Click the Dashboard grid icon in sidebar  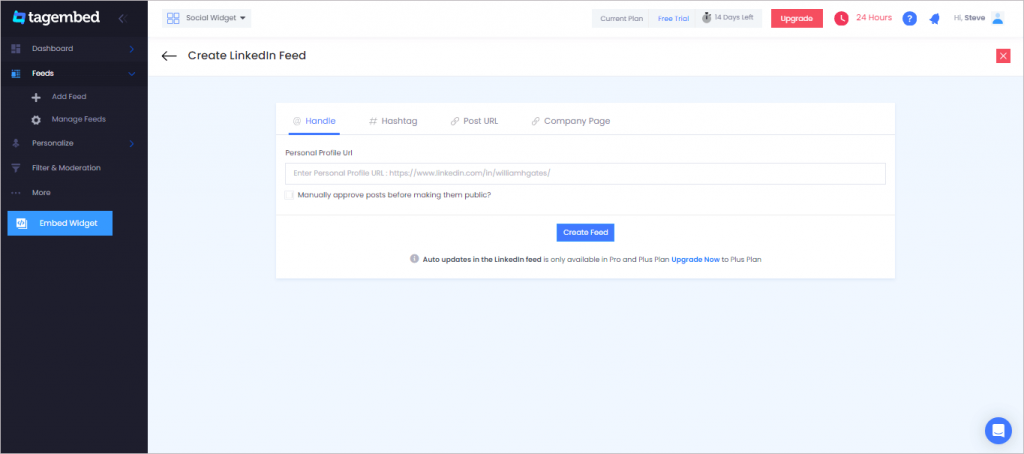click(x=16, y=49)
